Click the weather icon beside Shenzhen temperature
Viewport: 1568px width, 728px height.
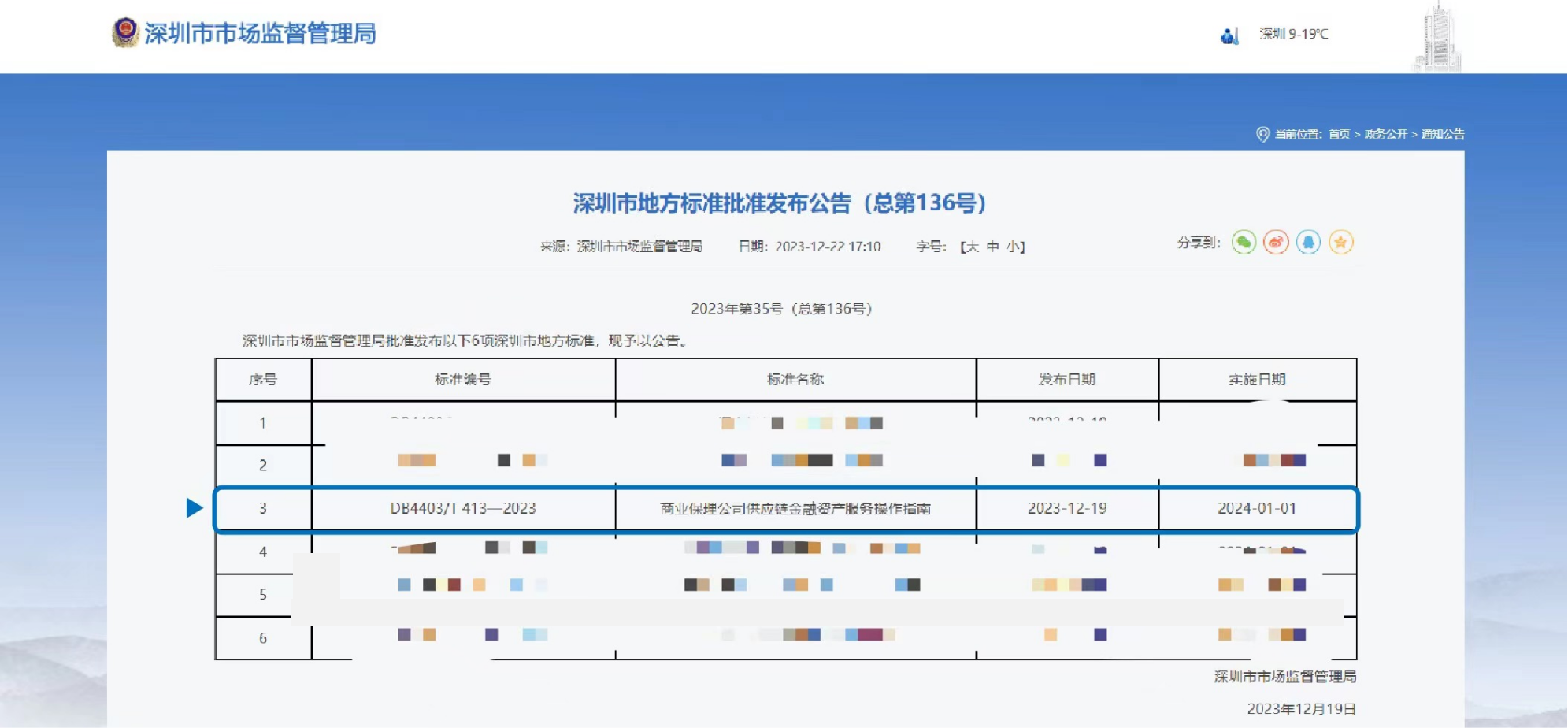(1229, 35)
